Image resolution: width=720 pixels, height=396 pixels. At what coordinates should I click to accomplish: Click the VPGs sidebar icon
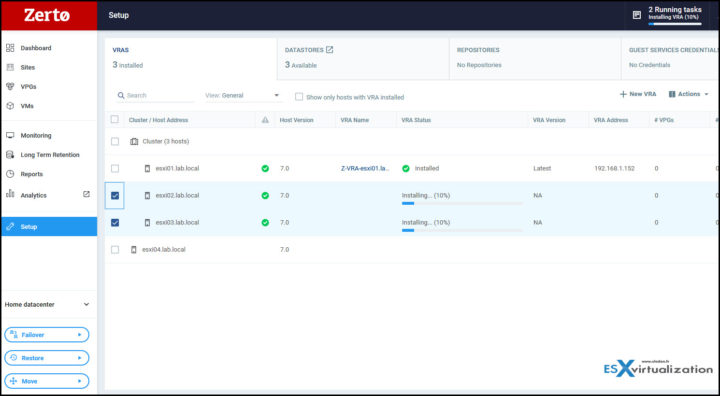[10, 86]
